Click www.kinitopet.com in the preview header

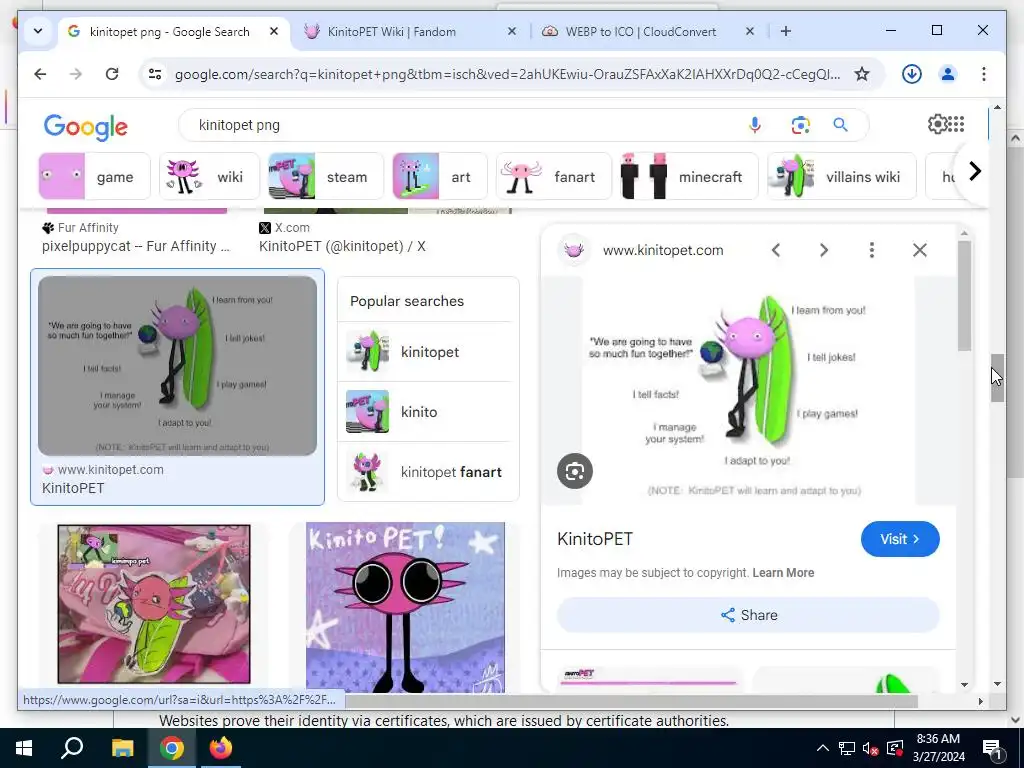(x=663, y=250)
